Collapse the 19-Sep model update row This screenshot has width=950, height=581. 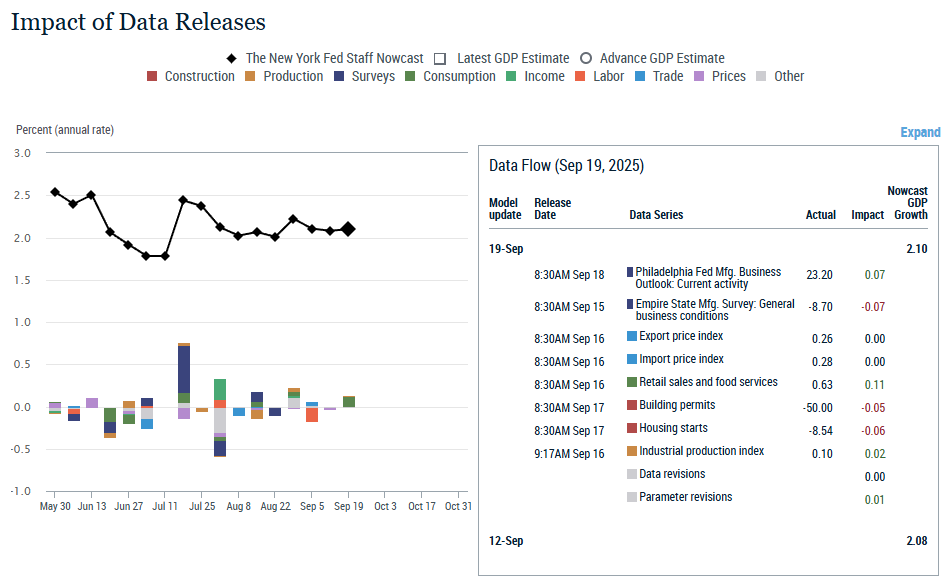coord(506,249)
